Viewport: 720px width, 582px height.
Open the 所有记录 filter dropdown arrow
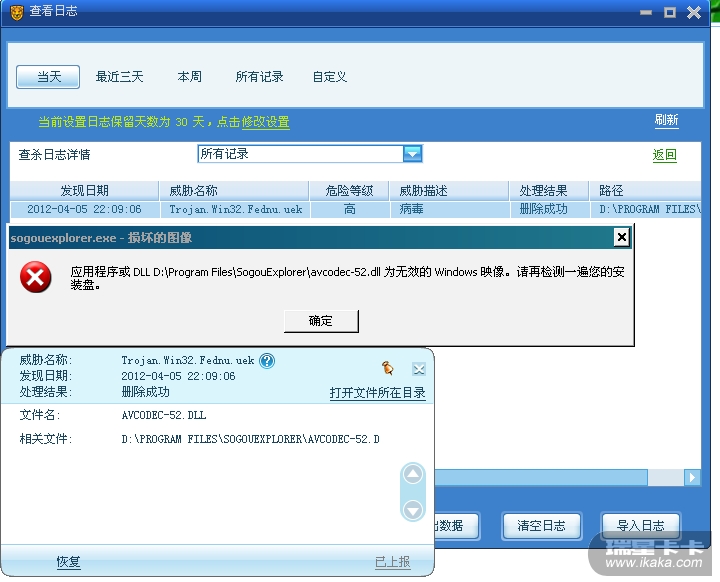(412, 154)
